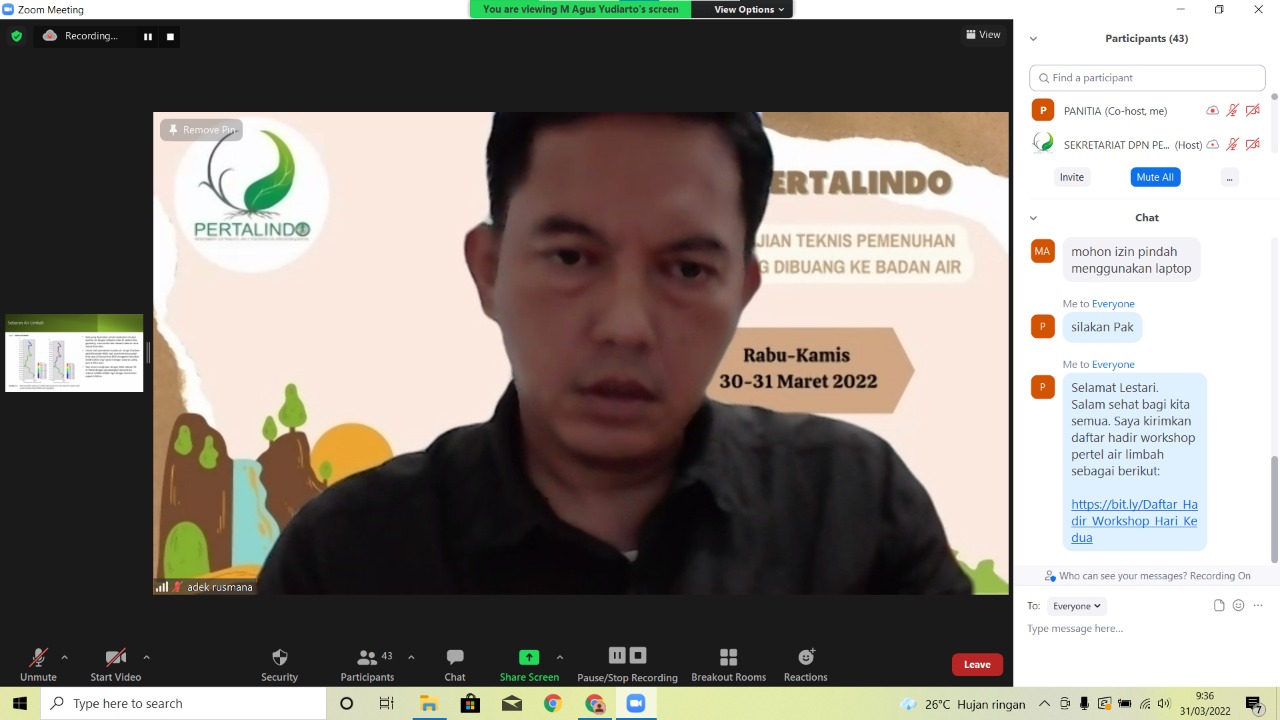Click the green Share Screen icon
The width and height of the screenshot is (1280, 720).
tap(529, 657)
